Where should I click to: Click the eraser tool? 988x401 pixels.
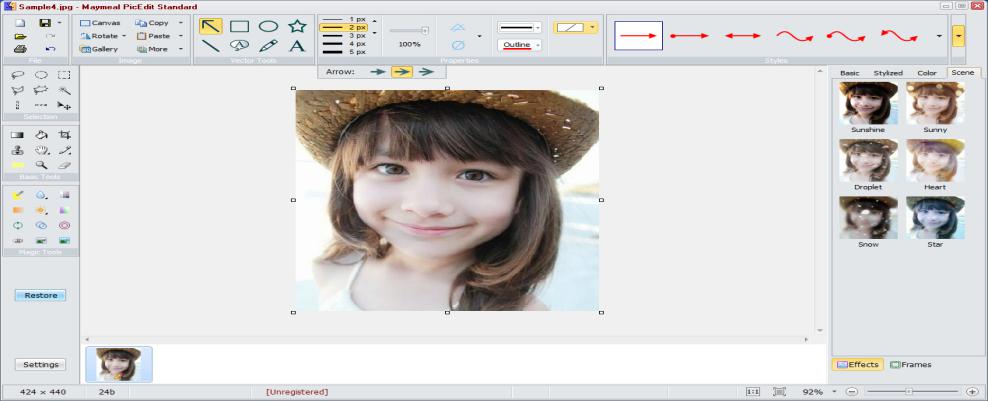point(65,164)
